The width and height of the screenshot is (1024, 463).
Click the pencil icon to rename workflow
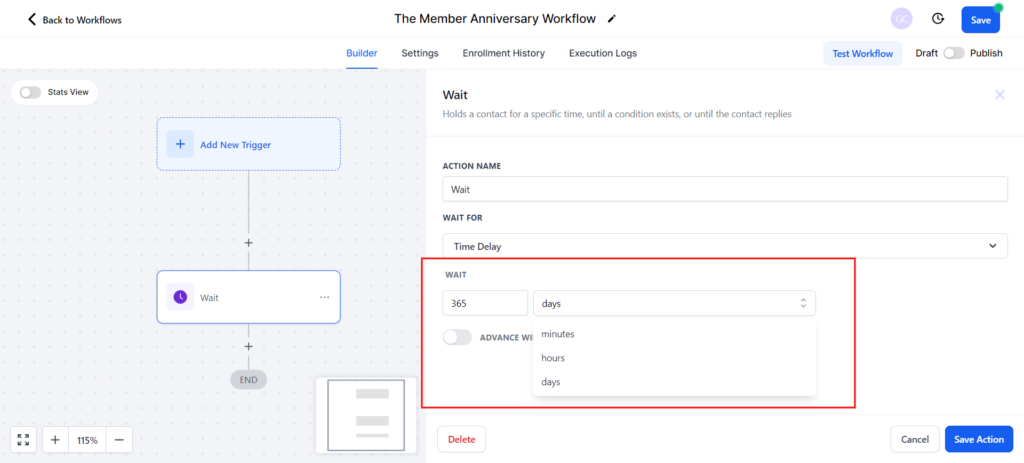(x=612, y=19)
